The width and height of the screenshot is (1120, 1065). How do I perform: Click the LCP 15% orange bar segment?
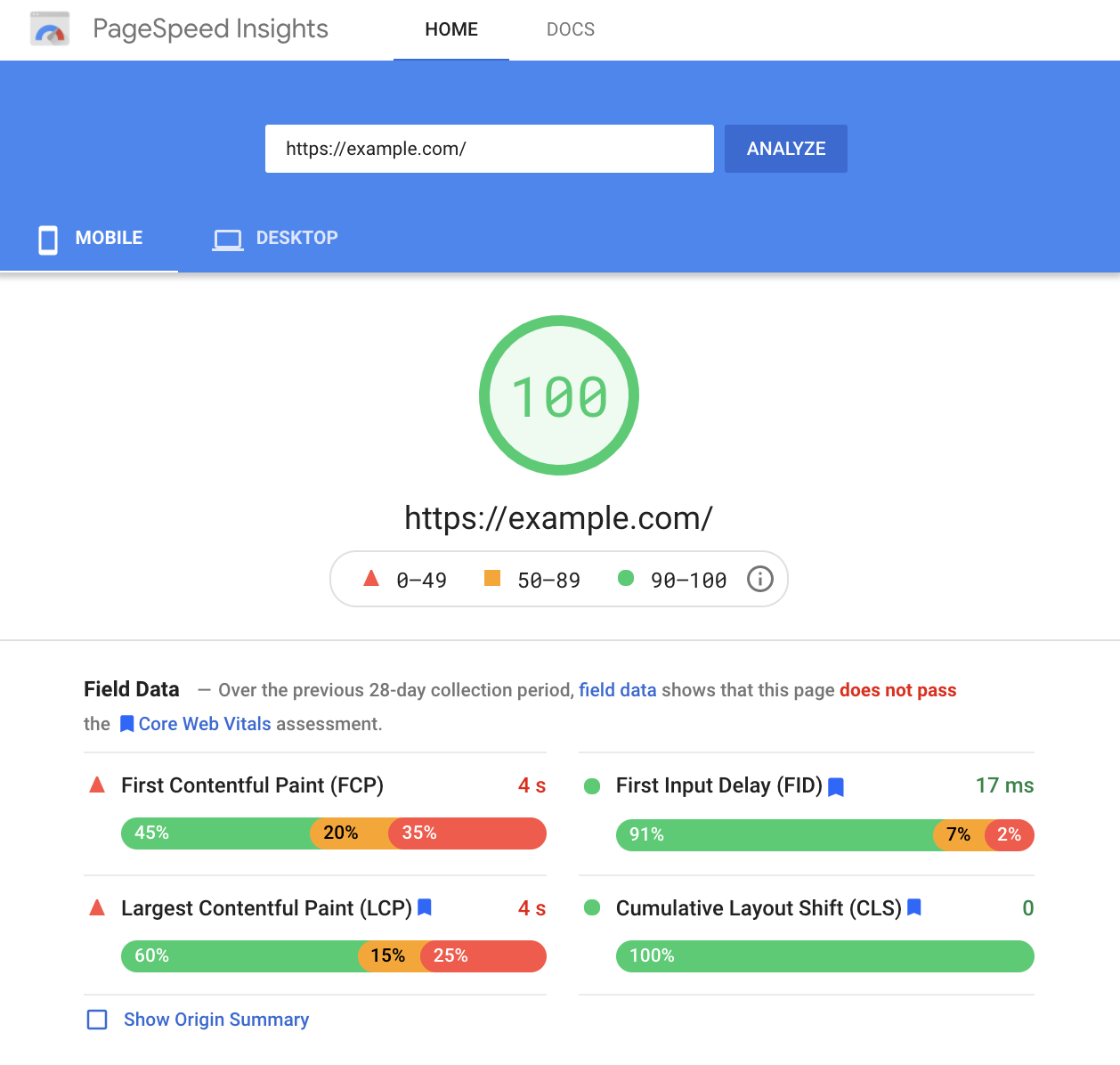(390, 956)
